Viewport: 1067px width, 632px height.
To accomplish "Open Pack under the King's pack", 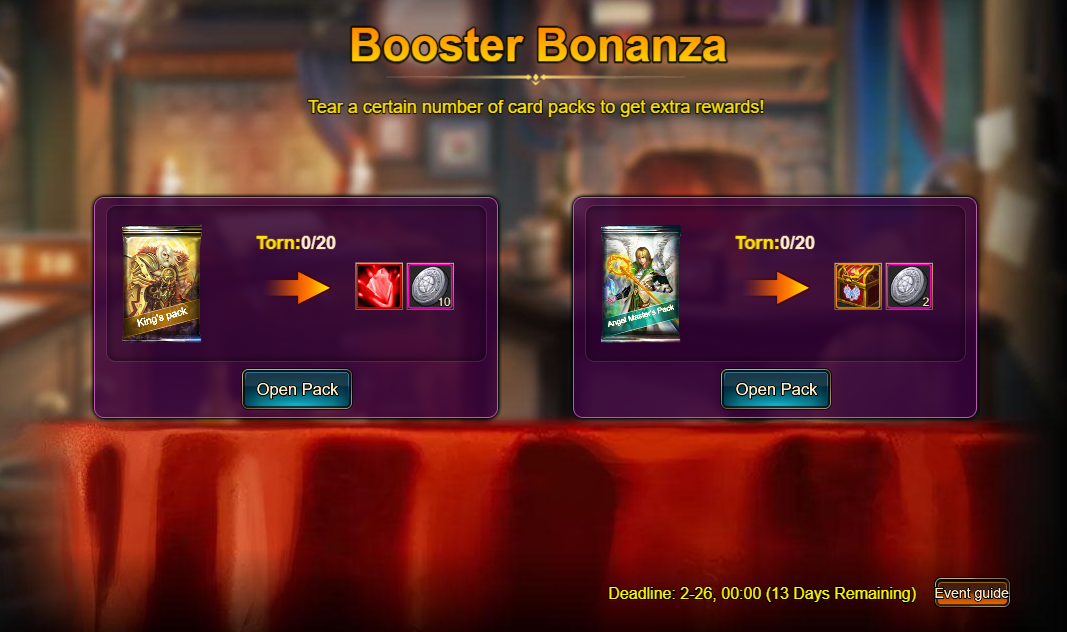I will pyautogui.click(x=297, y=389).
